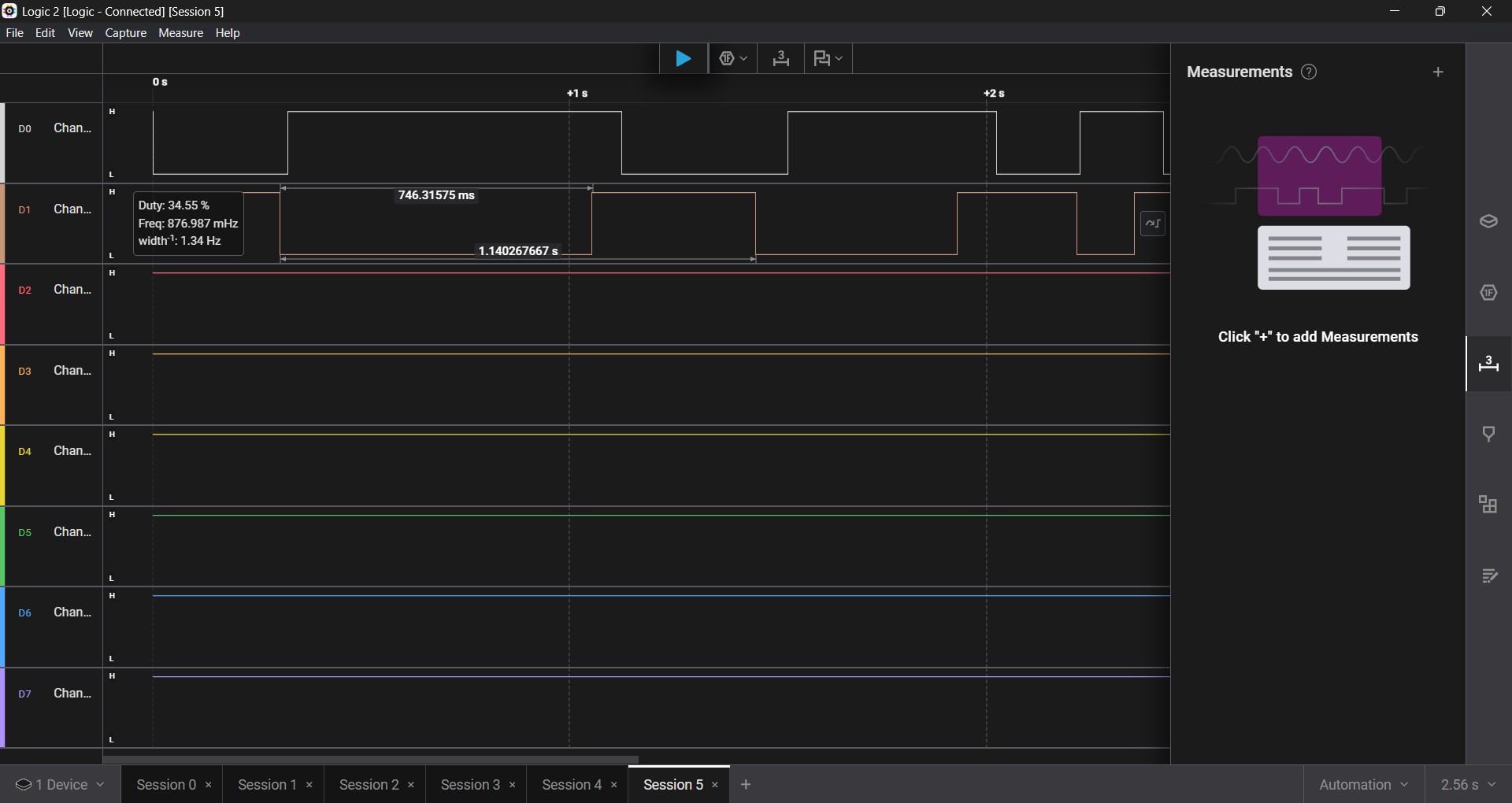Click the 0 s timeline marker
Screen dimensions: 1512x803
(x=160, y=82)
